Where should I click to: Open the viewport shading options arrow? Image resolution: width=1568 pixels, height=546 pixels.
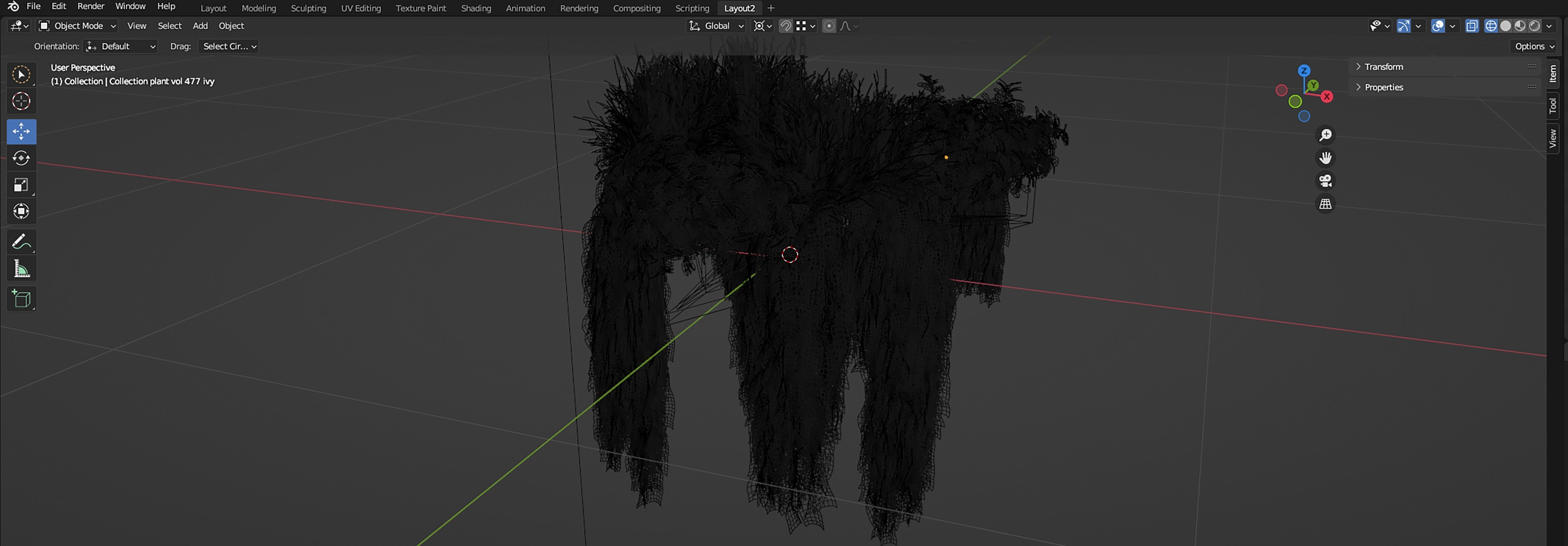pyautogui.click(x=1549, y=26)
